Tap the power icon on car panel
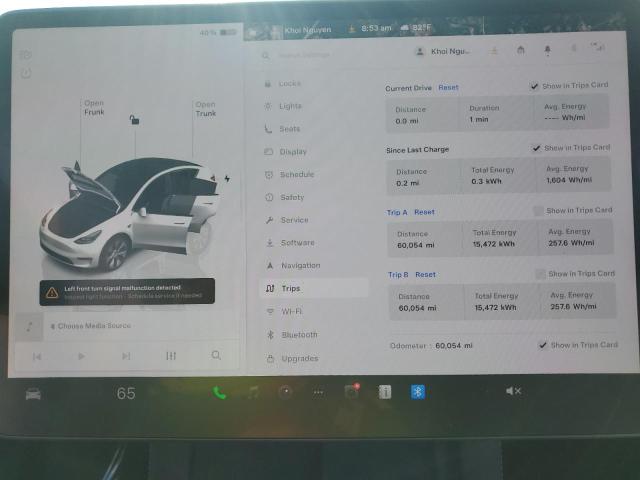Image resolution: width=640 pixels, height=480 pixels. click(26, 73)
